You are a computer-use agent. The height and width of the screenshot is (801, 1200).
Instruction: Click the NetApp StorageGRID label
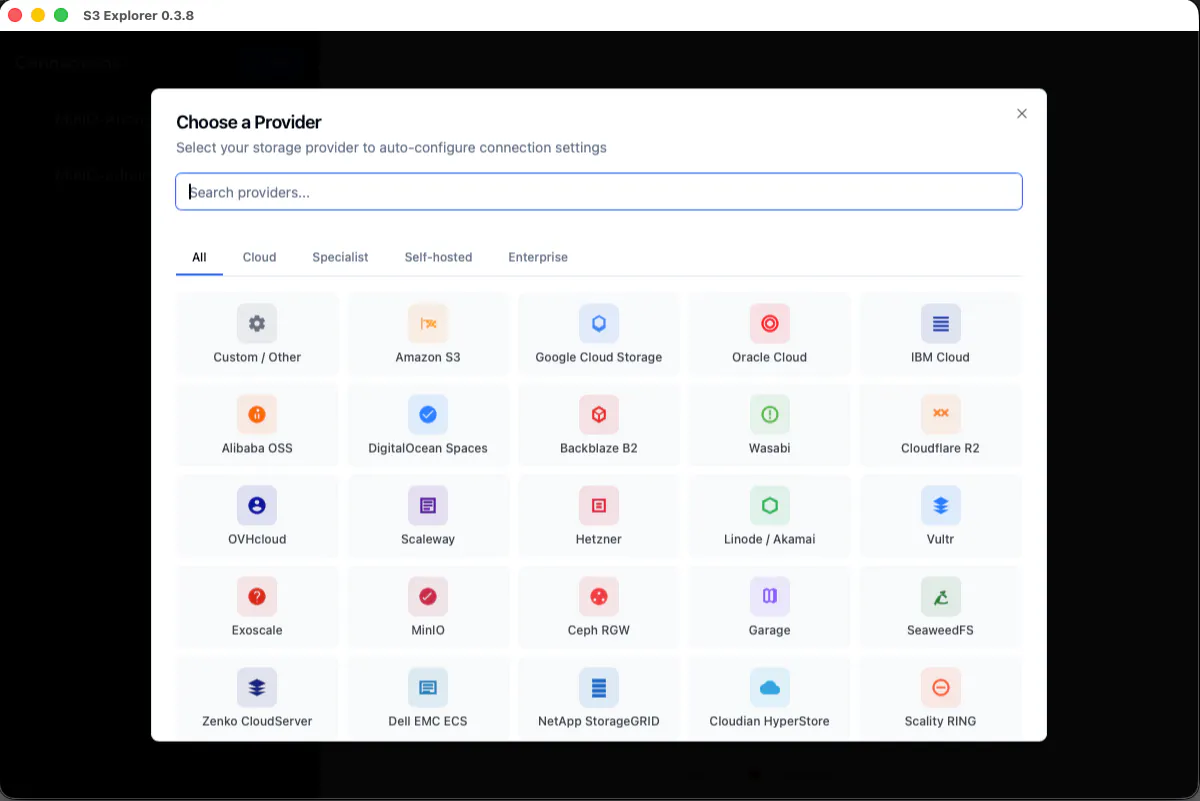point(599,721)
